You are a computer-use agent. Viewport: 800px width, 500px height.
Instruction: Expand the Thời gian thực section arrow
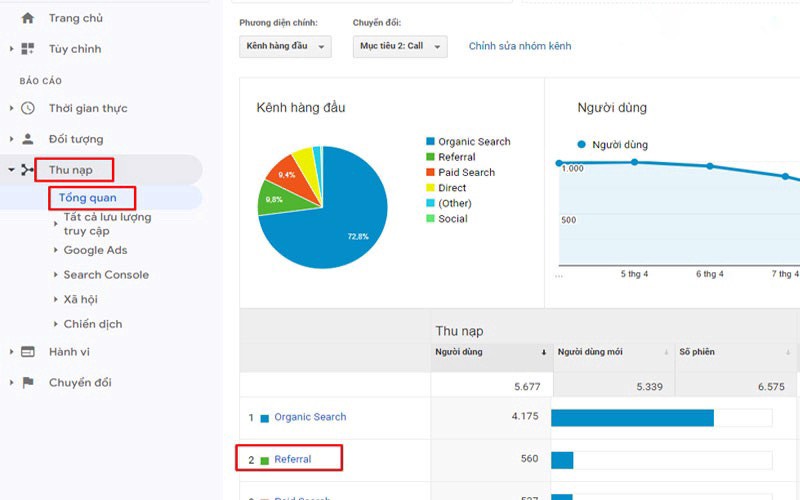point(11,108)
